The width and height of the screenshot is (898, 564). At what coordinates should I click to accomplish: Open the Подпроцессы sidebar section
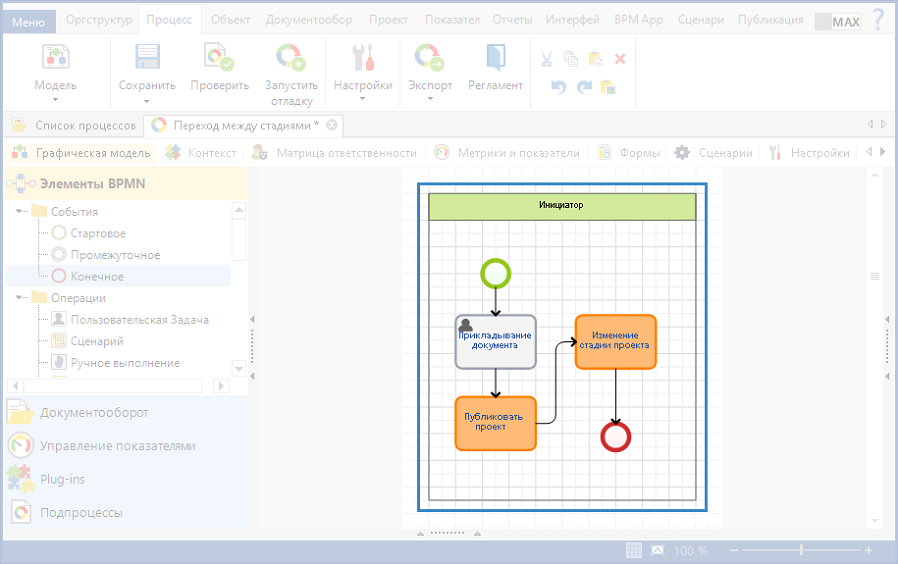coord(126,512)
